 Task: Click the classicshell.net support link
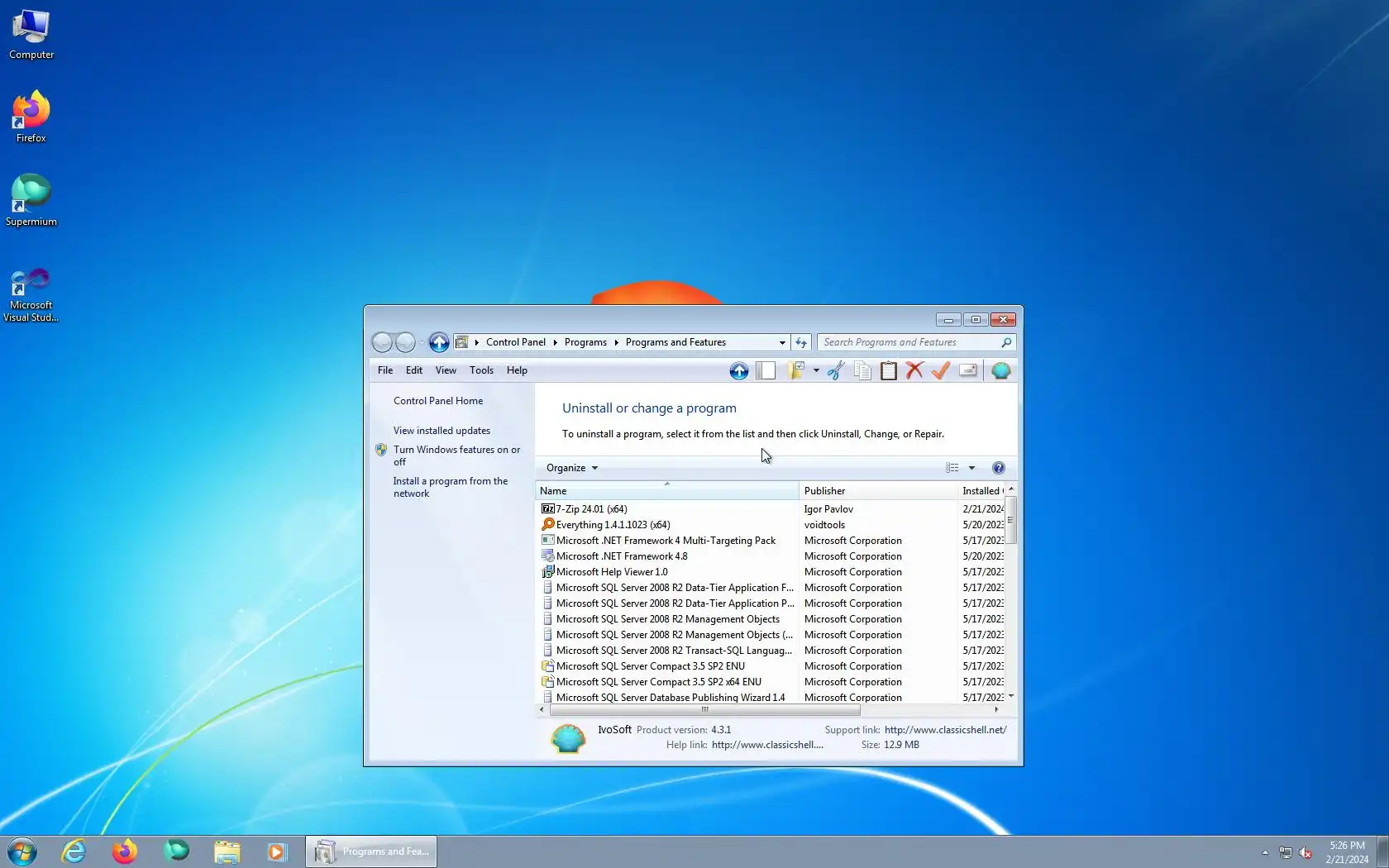click(945, 730)
